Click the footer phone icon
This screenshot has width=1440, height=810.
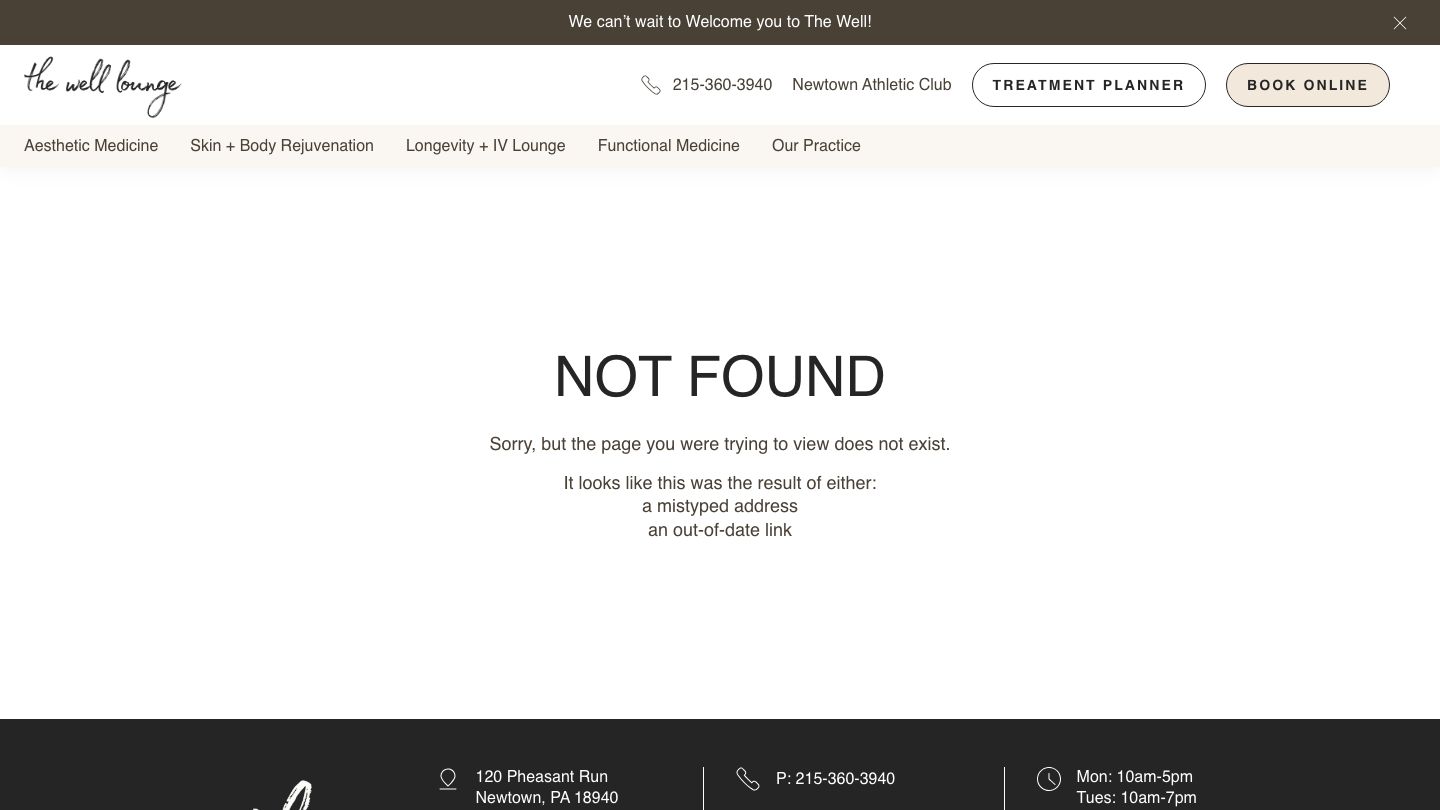[x=748, y=779]
